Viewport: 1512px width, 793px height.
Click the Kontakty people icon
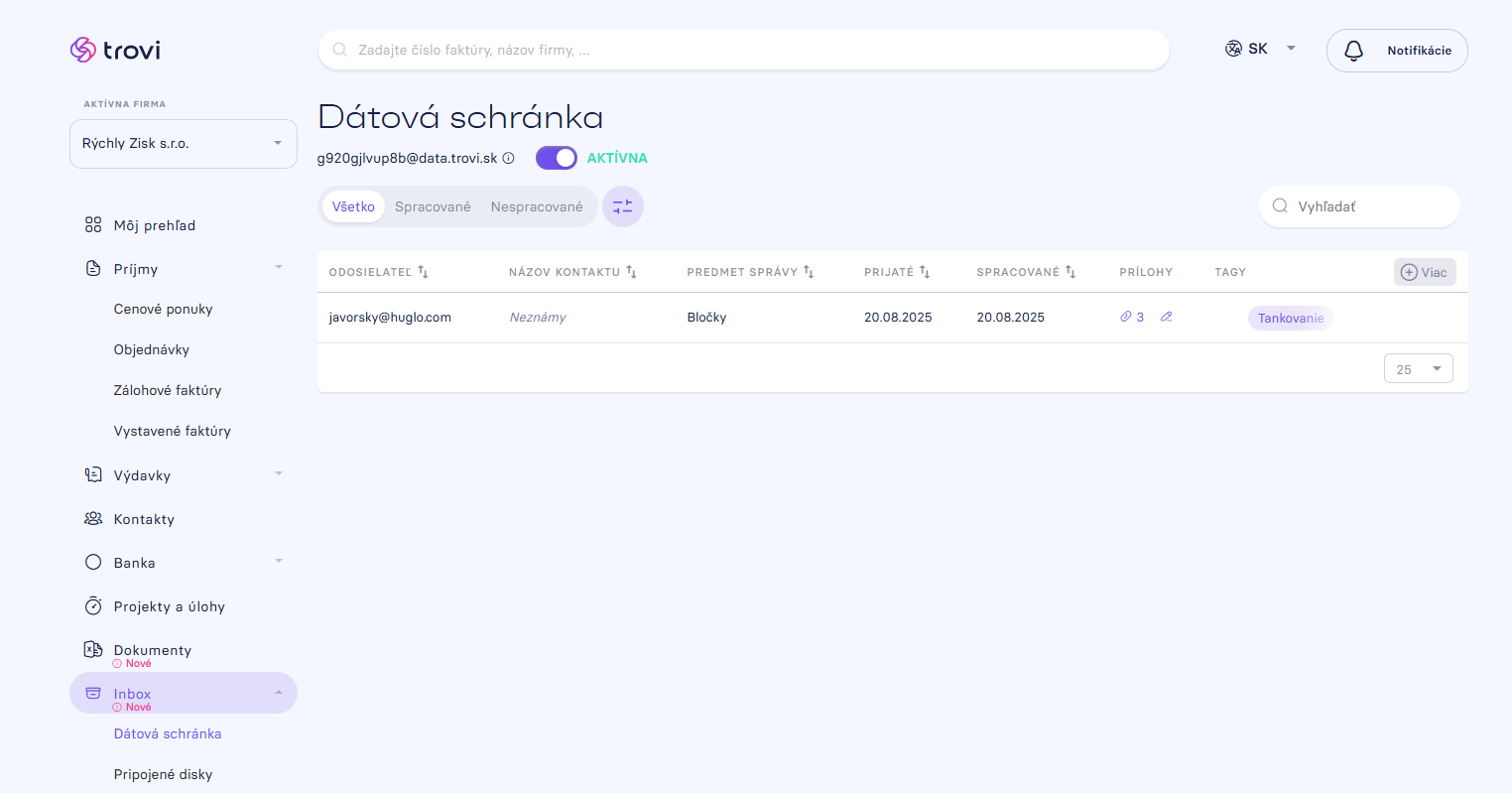[x=93, y=519]
